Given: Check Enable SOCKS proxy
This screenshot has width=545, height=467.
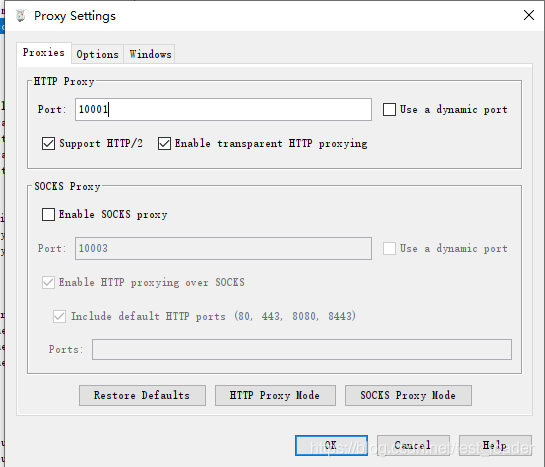Looking at the screenshot, I should (x=48, y=214).
